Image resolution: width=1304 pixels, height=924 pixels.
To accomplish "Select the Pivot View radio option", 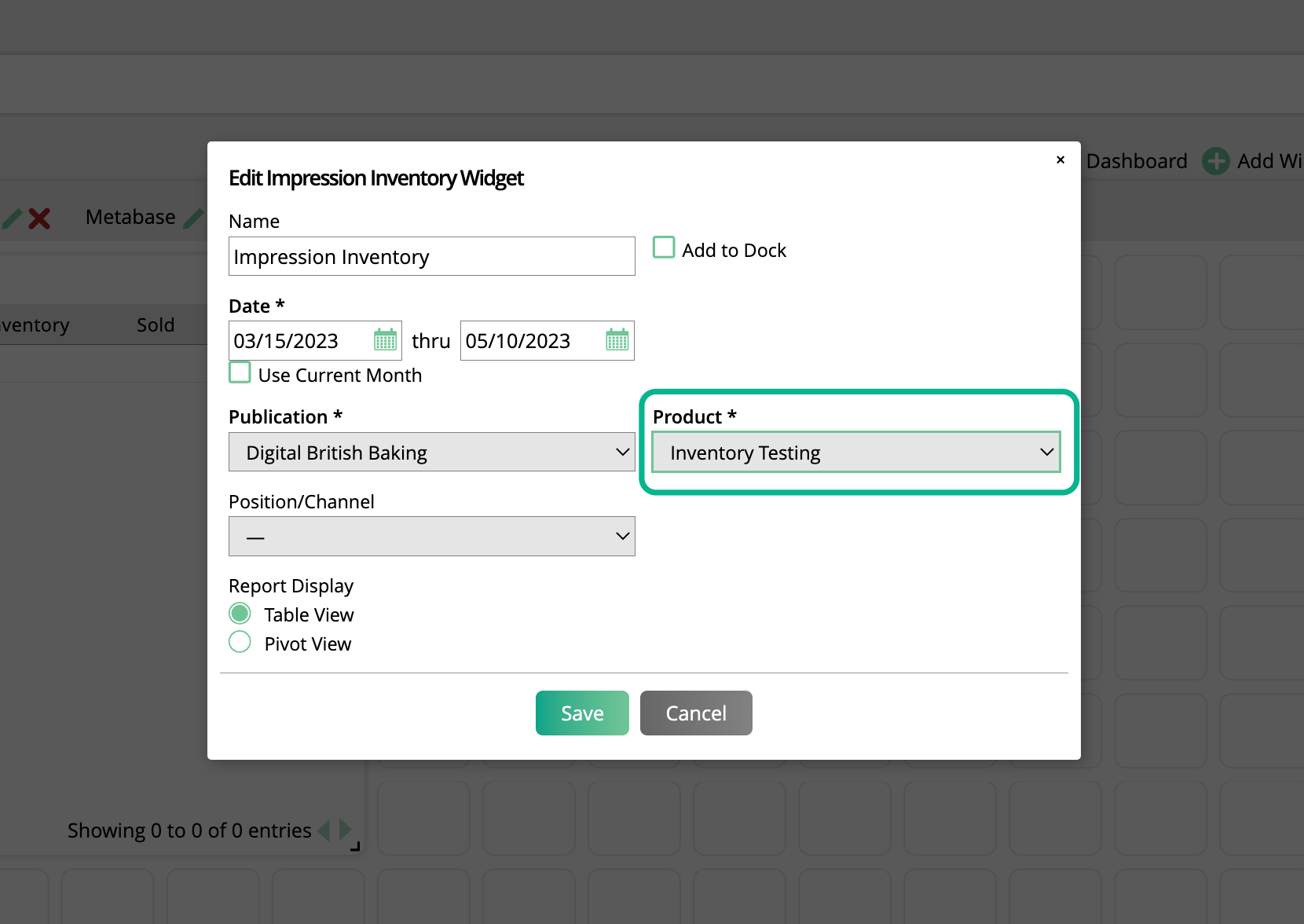I will point(240,643).
